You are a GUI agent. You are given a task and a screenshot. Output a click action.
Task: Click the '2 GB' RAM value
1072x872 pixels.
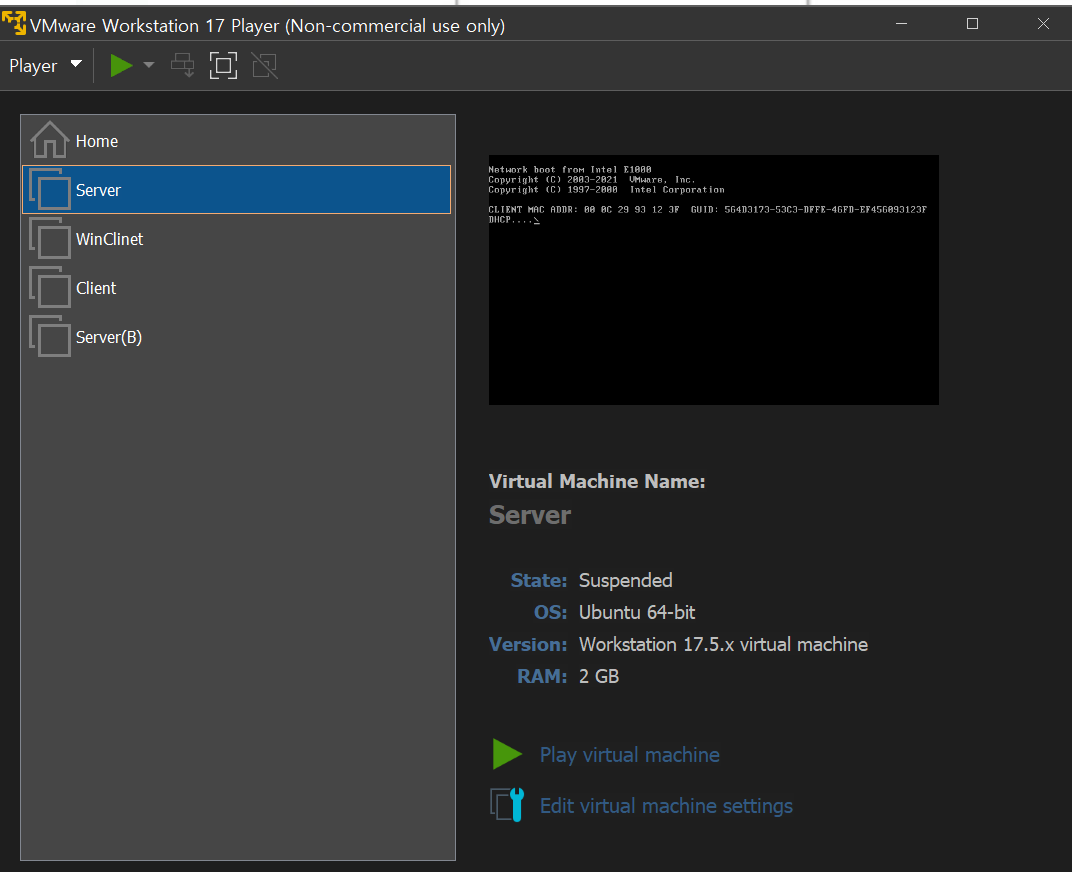(x=599, y=676)
